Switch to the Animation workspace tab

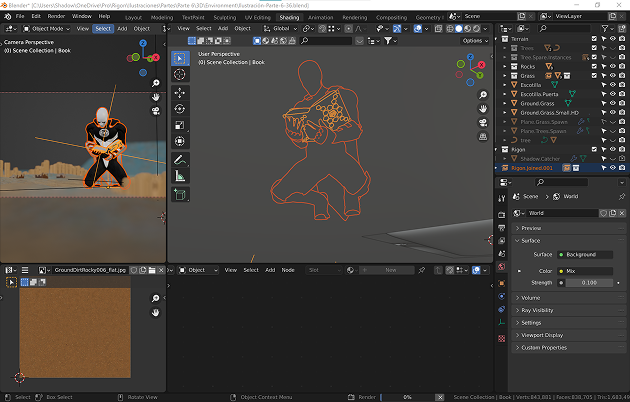pyautogui.click(x=321, y=17)
